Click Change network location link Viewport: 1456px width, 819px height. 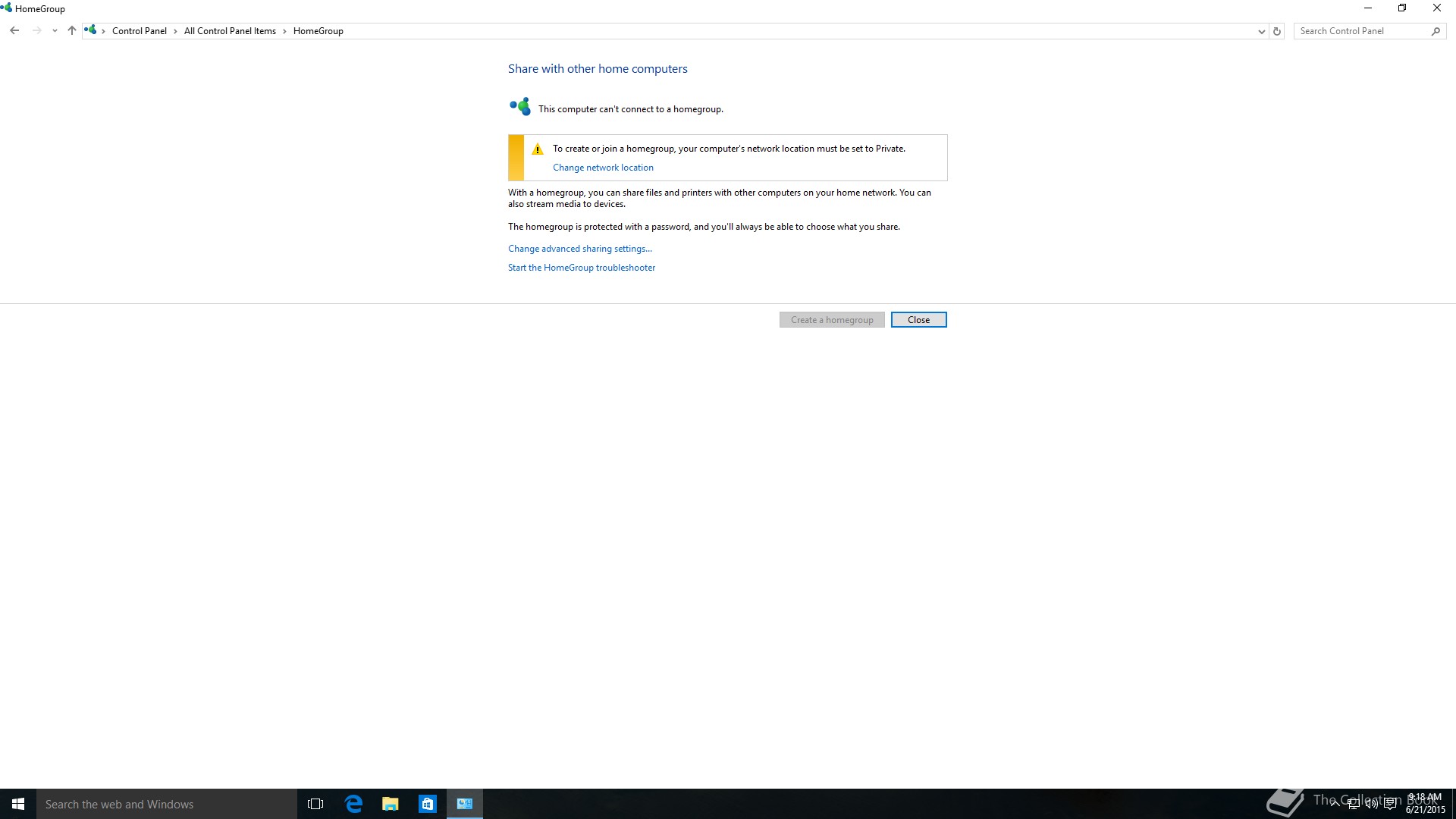(603, 168)
